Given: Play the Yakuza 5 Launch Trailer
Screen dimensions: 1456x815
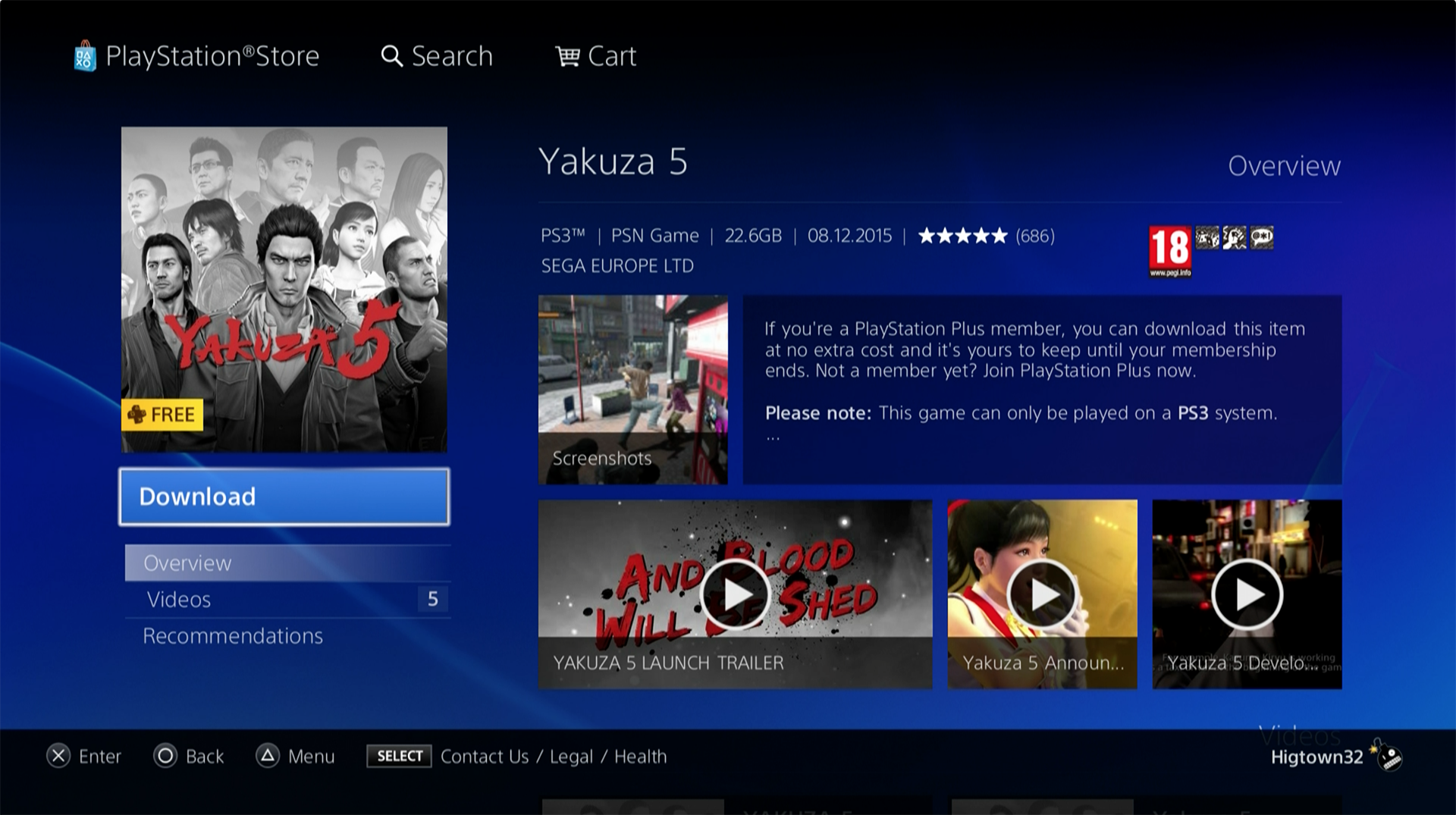Looking at the screenshot, I should pyautogui.click(x=735, y=594).
